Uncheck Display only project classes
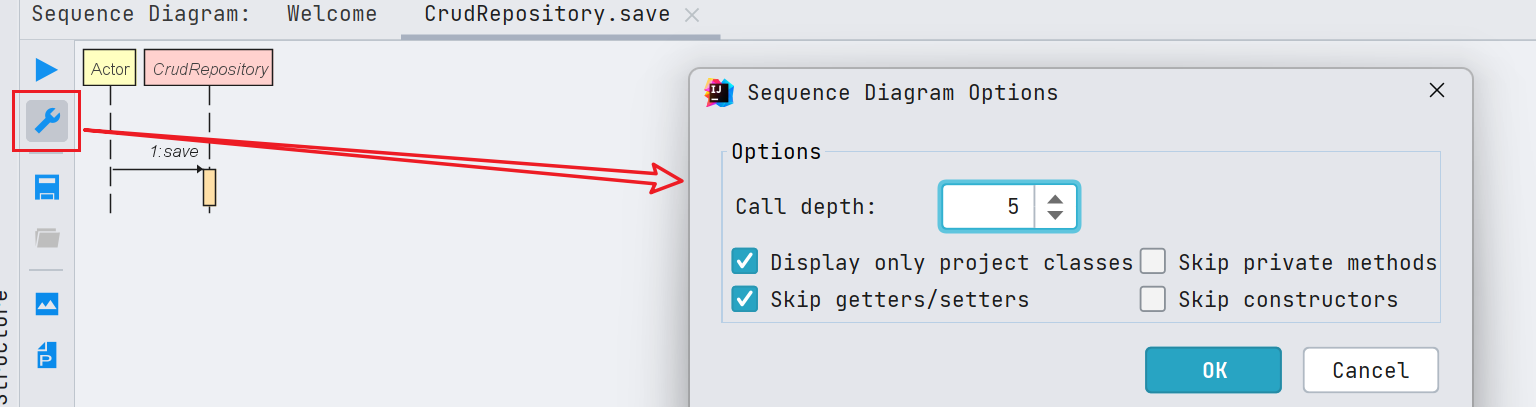 point(744,262)
